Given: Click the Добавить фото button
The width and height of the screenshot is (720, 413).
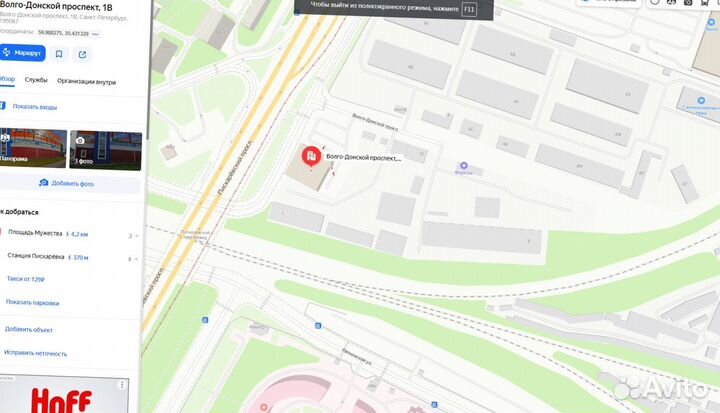Looking at the screenshot, I should click(68, 183).
